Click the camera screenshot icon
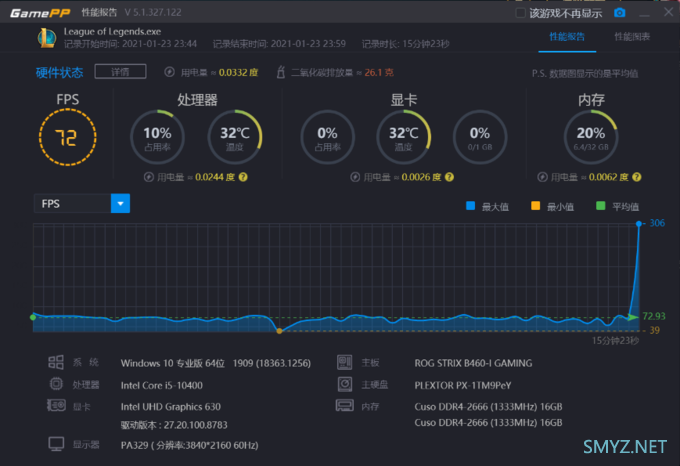 click(620, 13)
